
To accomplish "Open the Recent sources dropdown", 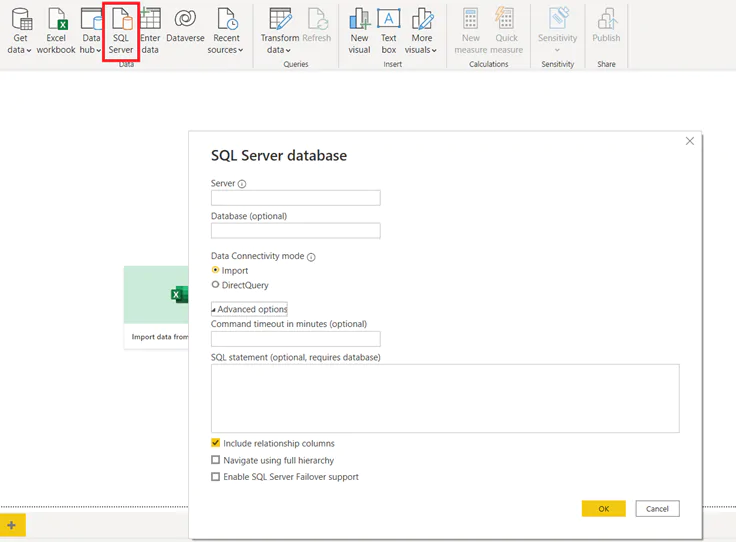I will coord(227,49).
